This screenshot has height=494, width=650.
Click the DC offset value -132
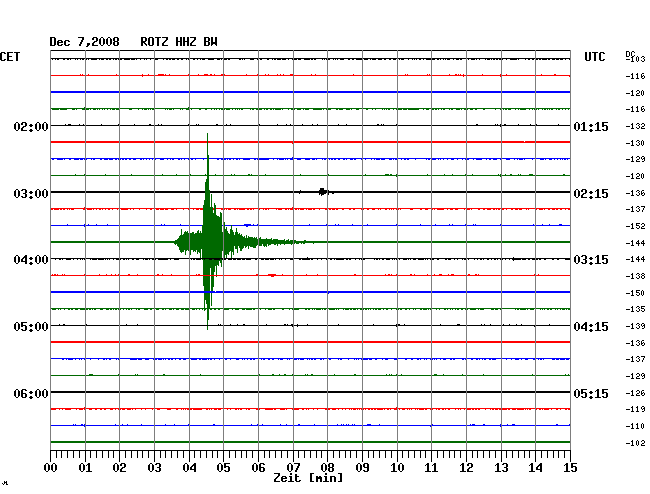(635, 126)
